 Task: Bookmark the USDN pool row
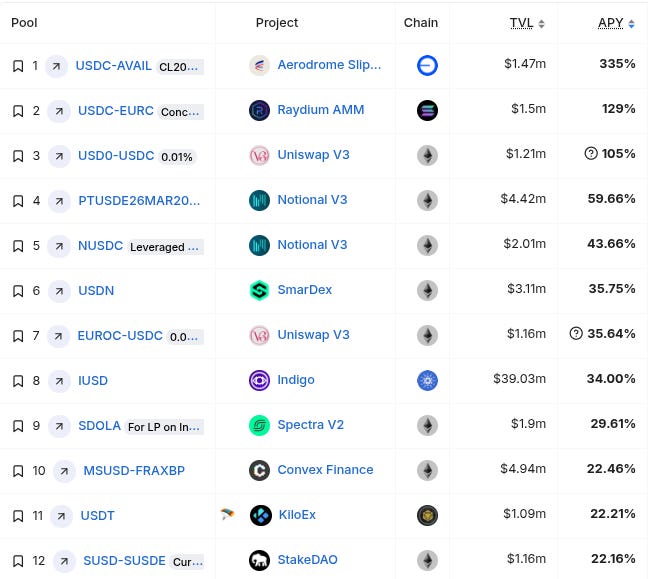coord(18,291)
